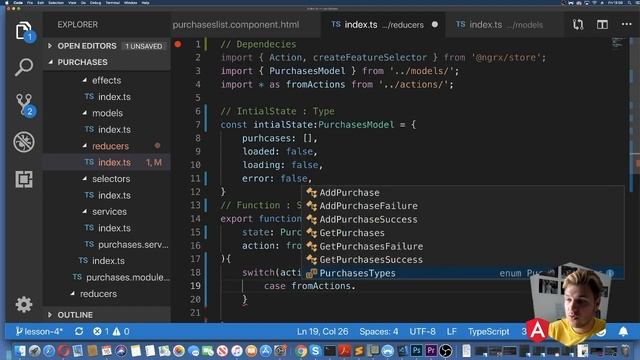Image resolution: width=640 pixels, height=360 pixels.
Task: Click the minimap preview at editor top right
Action: (618, 42)
